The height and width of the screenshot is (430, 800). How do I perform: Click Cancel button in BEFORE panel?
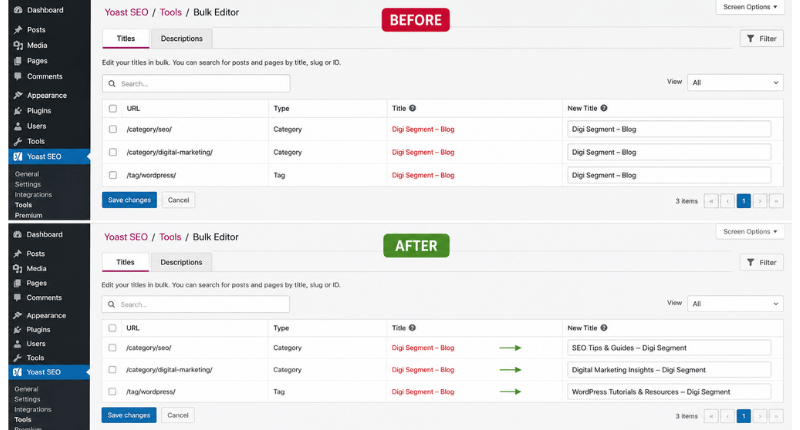click(179, 200)
